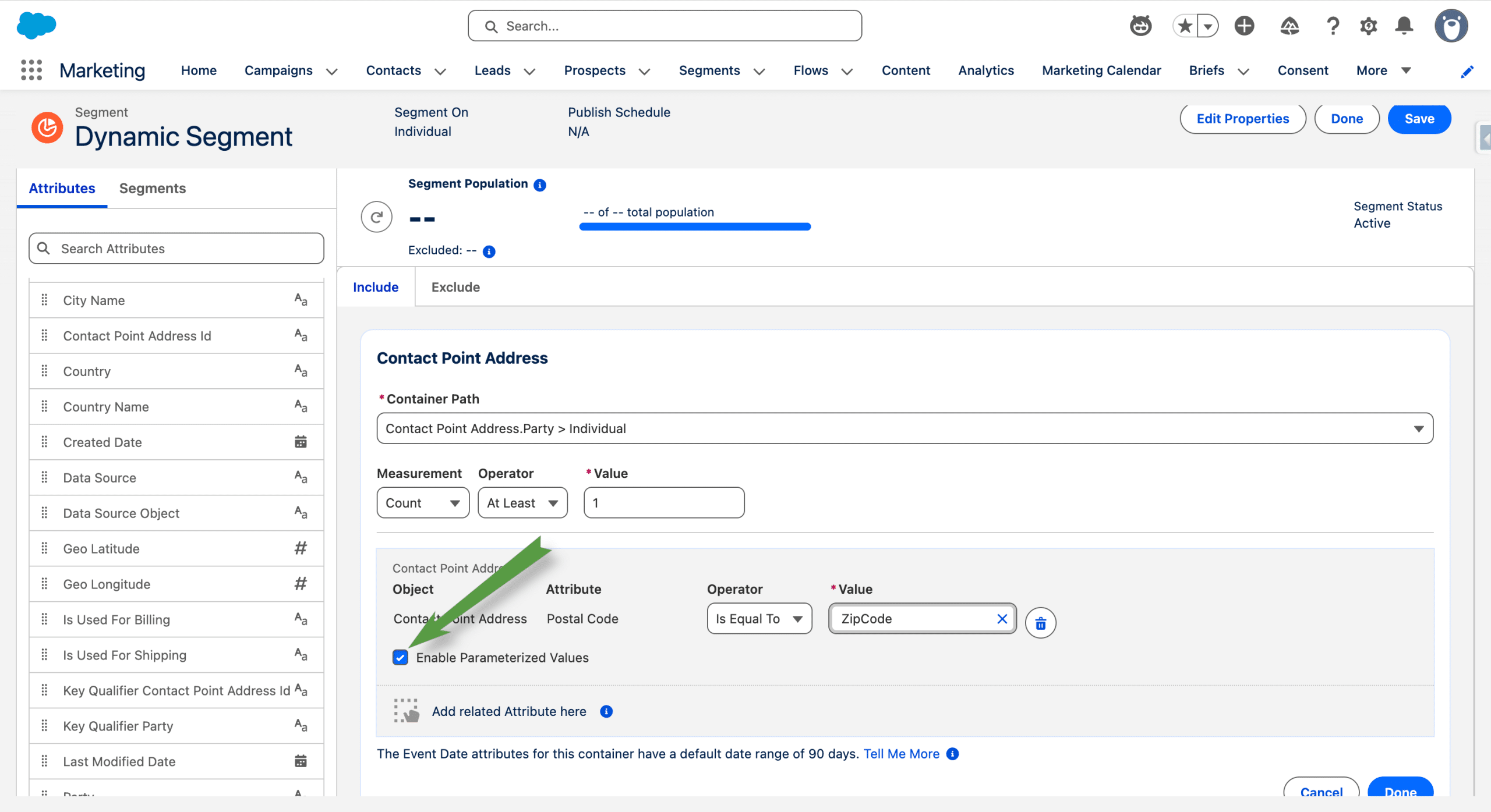Viewport: 1491px width, 812px height.
Task: Open the At Least operator dropdown
Action: [522, 503]
